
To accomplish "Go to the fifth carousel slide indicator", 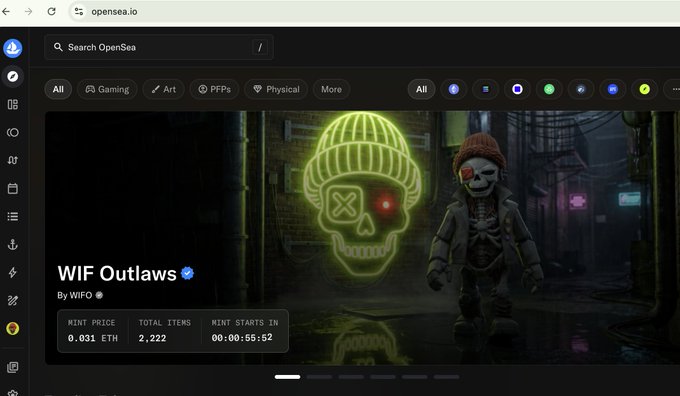I will (415, 377).
